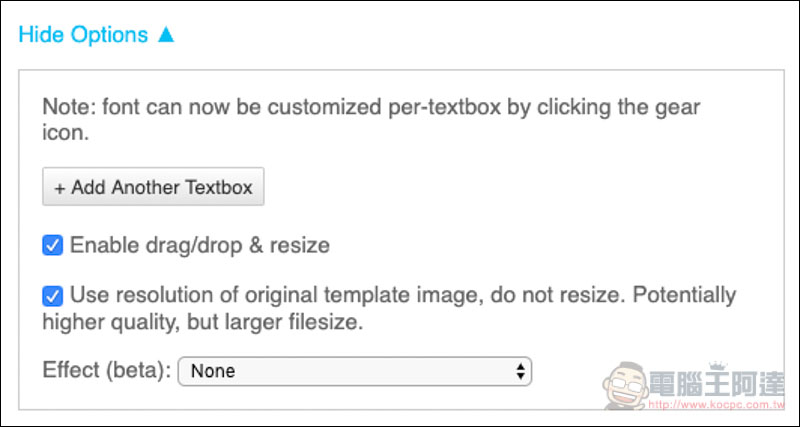Click the cartoon face watermark logo
The width and height of the screenshot is (800, 427).
(x=626, y=384)
